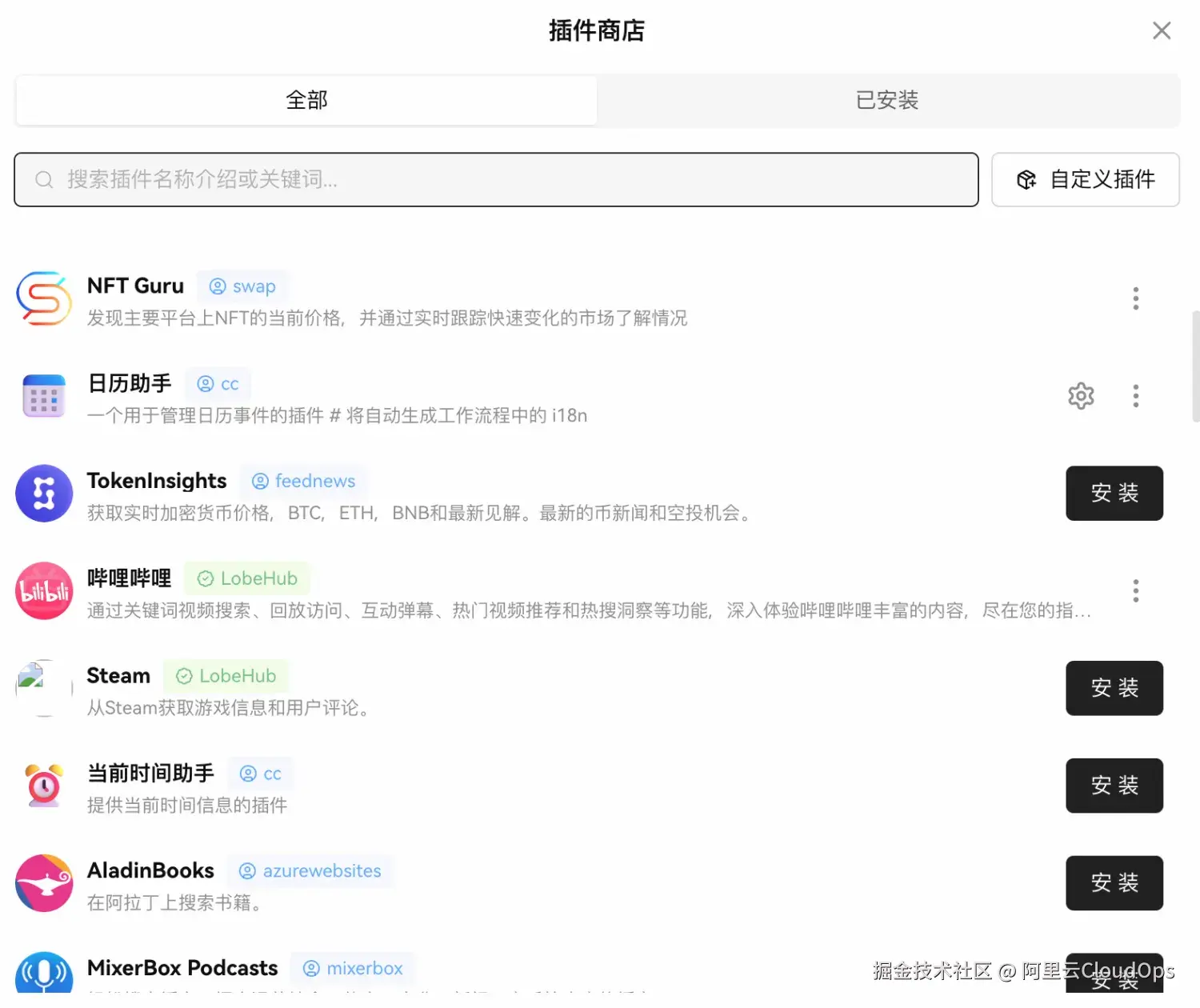
Task: Focus the plugin search input field
Action: [x=496, y=179]
